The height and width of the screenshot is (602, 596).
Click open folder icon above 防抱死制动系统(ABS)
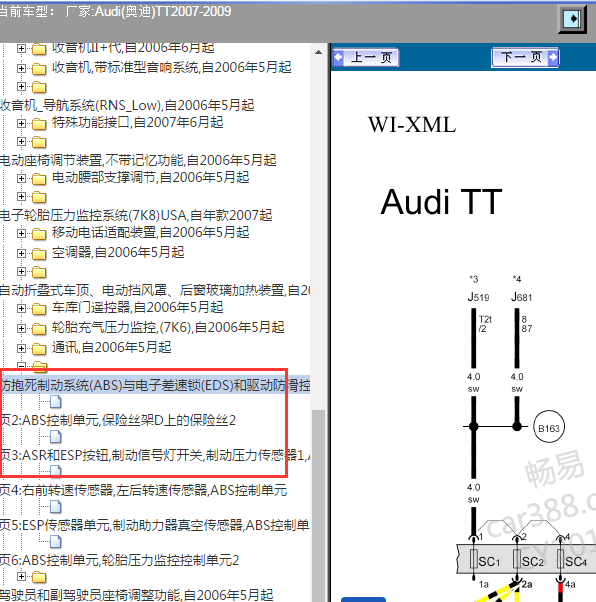click(x=40, y=367)
